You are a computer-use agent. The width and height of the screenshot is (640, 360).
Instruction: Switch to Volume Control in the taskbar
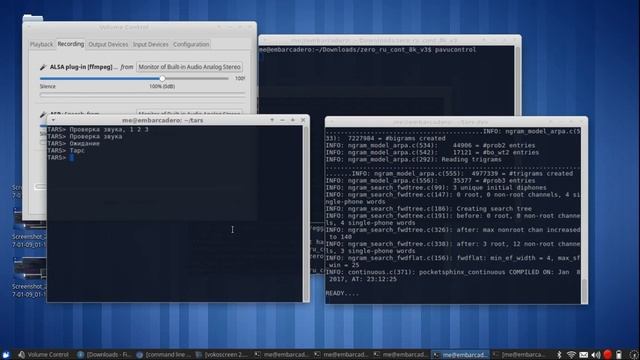44,355
